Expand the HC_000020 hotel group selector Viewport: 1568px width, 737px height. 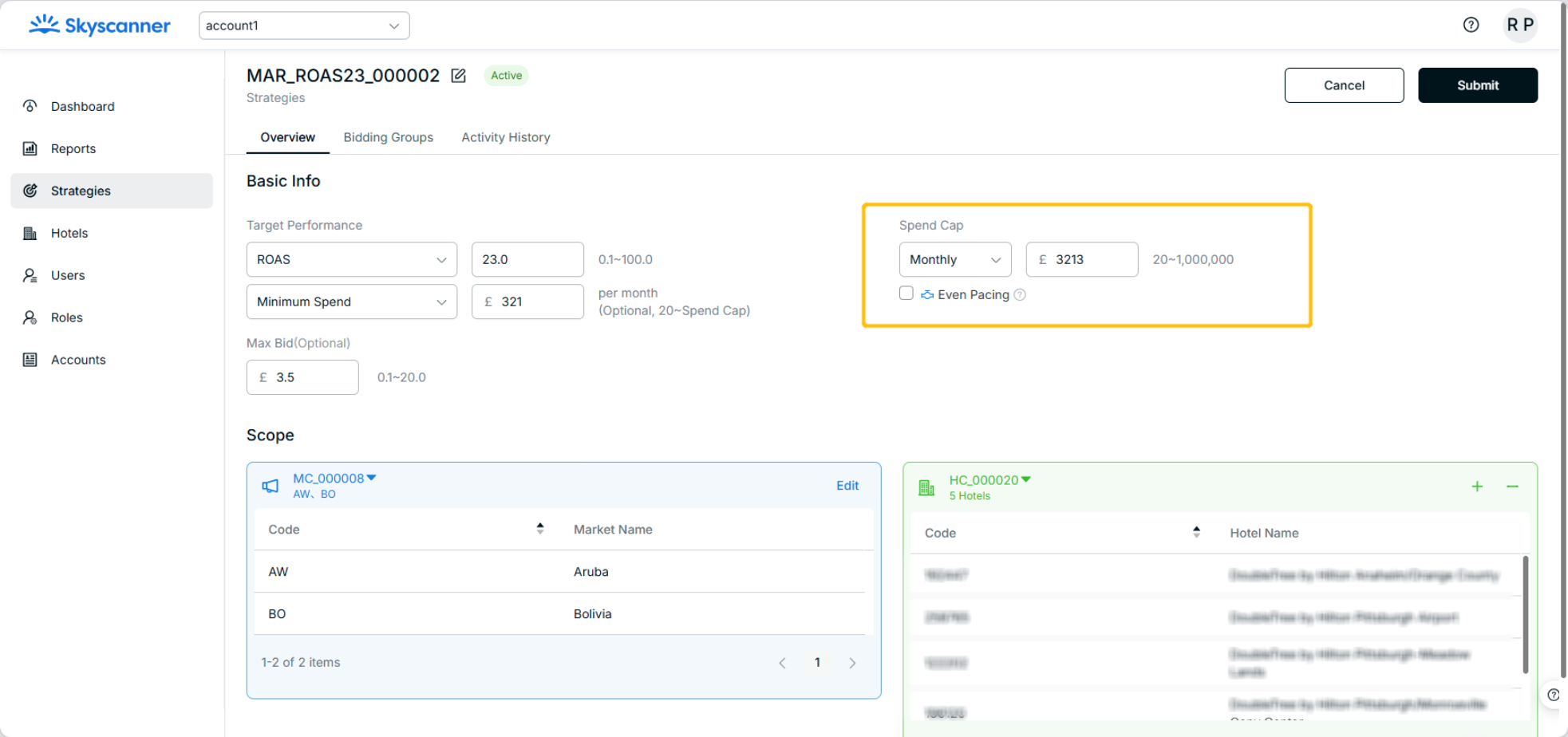pos(989,480)
